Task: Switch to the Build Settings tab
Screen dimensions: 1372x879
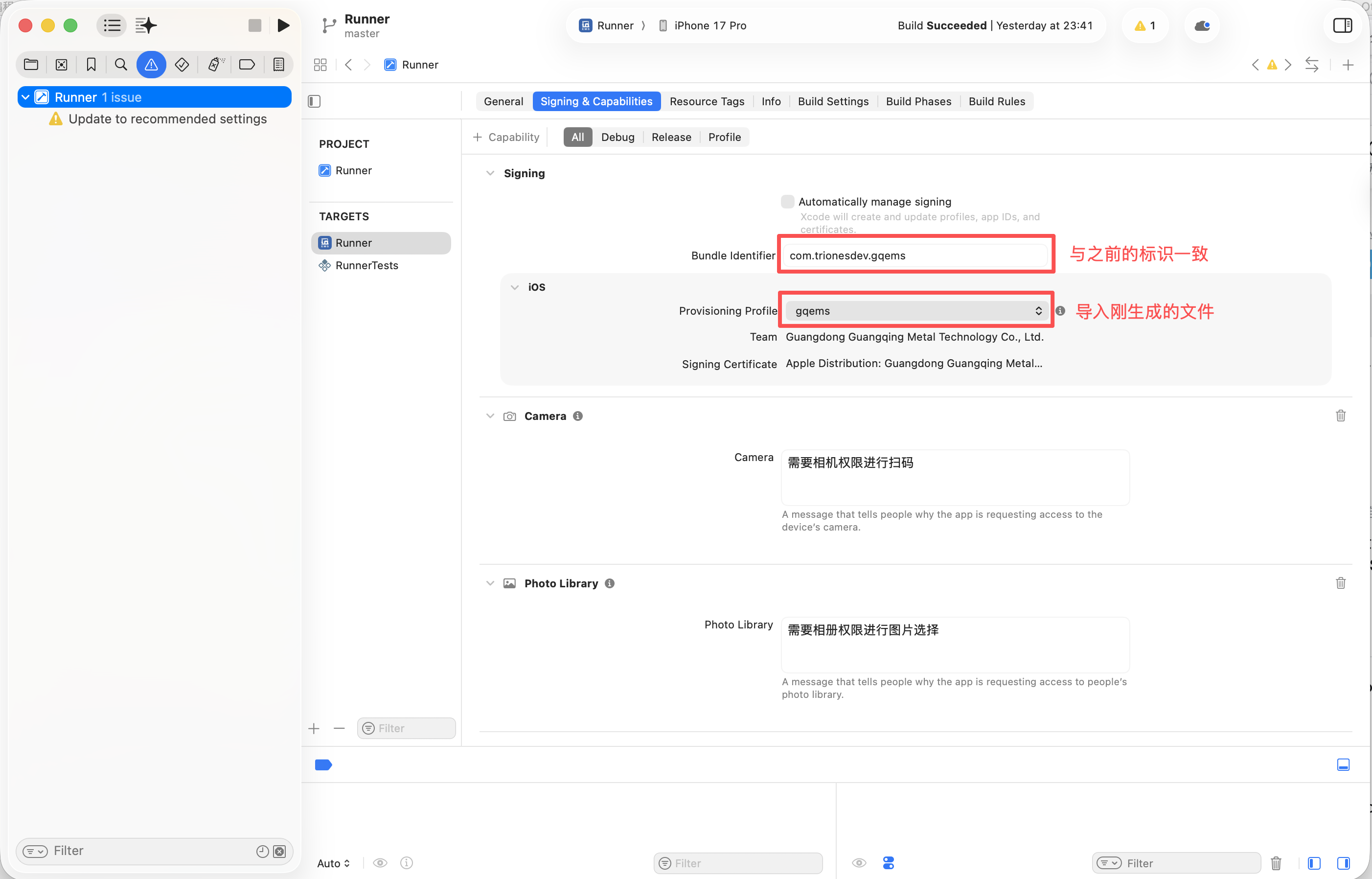Action: 832,102
